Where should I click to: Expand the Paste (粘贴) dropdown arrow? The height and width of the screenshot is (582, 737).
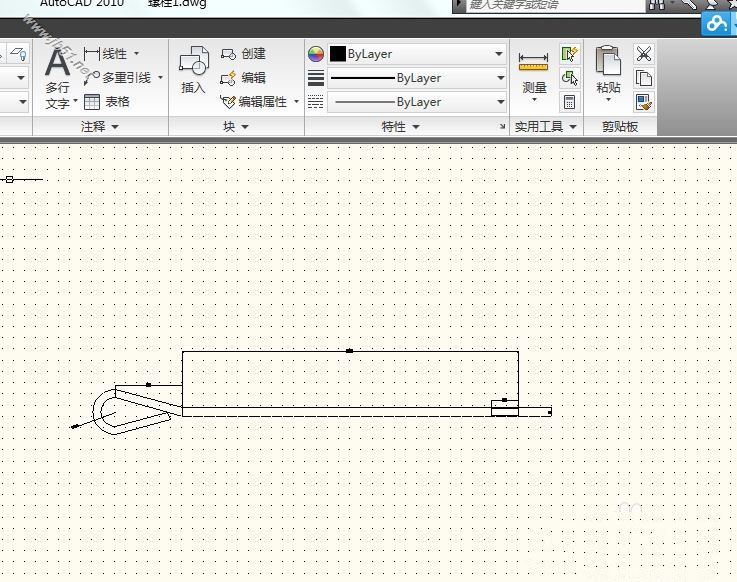pos(608,100)
